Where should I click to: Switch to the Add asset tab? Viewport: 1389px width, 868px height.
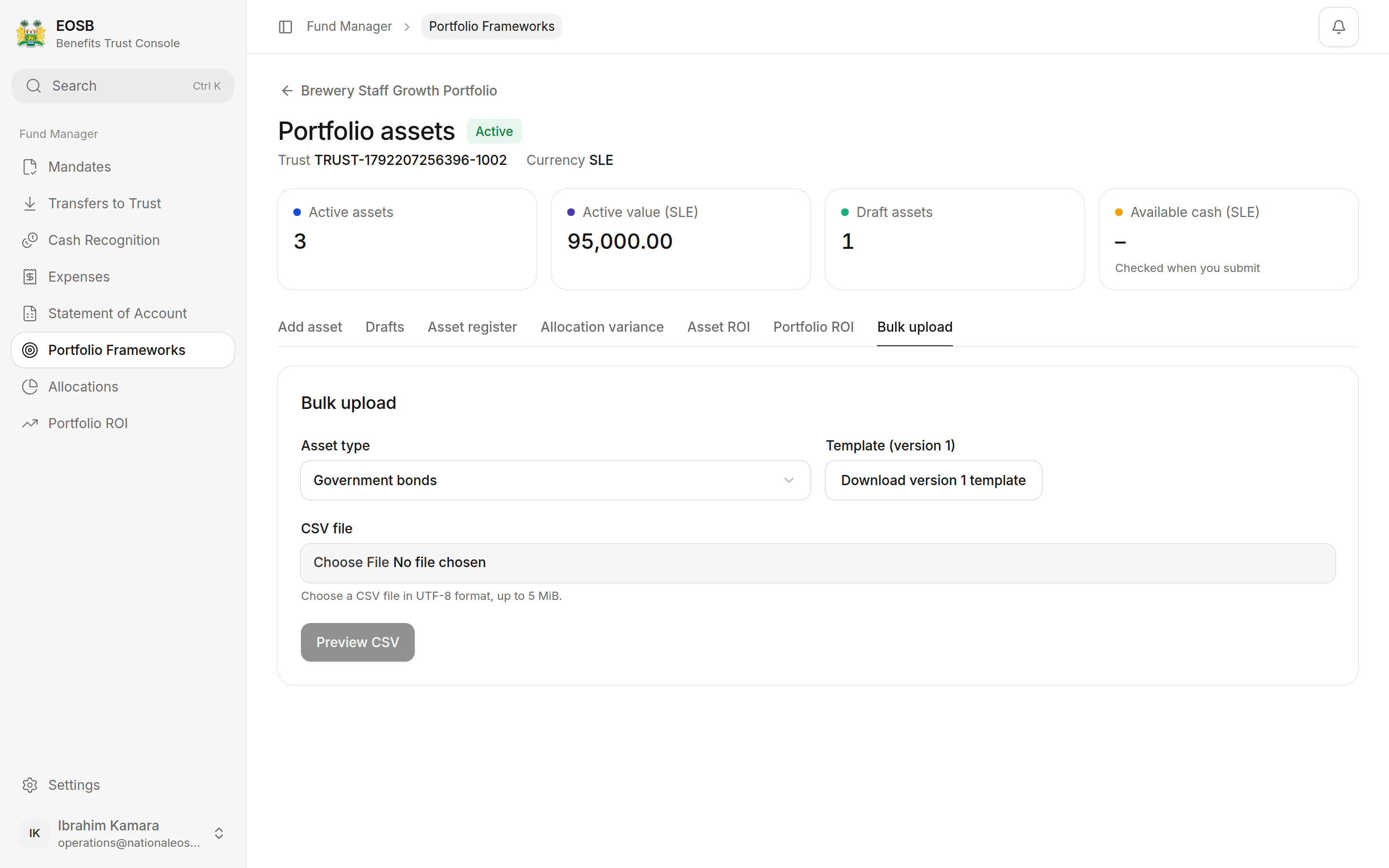click(x=310, y=326)
